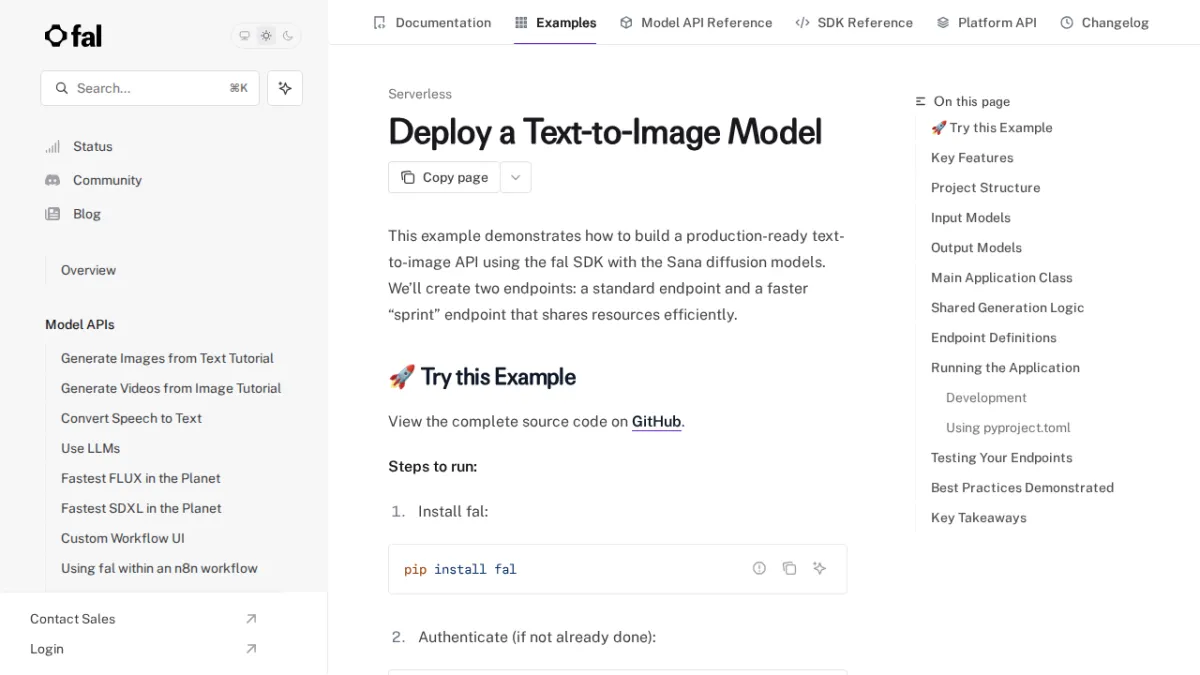Screen dimensions: 1200x675
Task: Click the On this page list icon
Action: (x=921, y=101)
